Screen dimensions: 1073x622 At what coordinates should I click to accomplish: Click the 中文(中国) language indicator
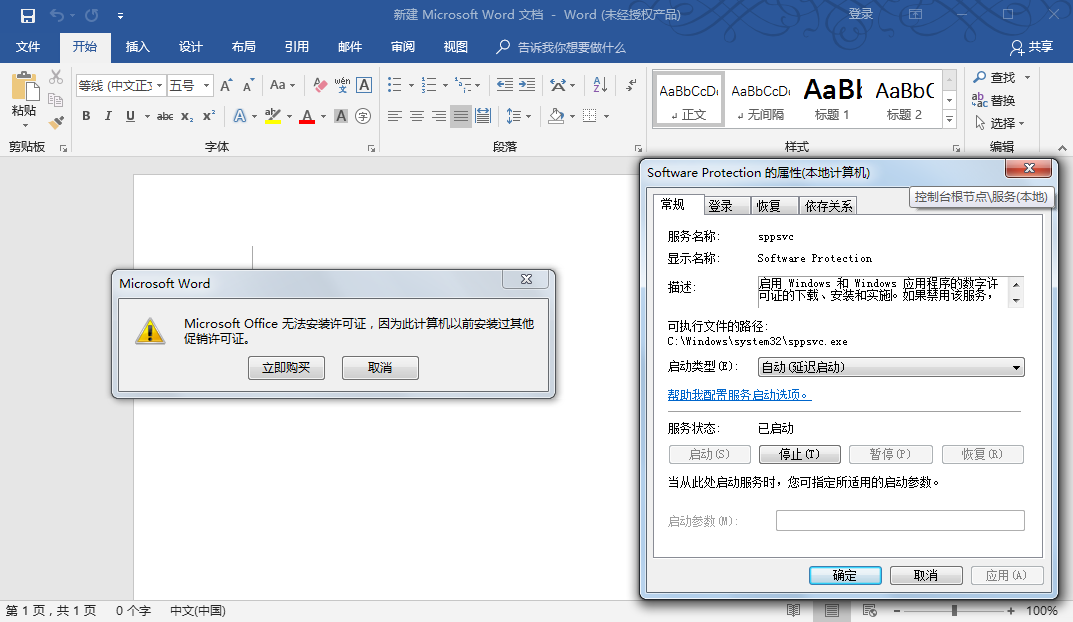(198, 610)
